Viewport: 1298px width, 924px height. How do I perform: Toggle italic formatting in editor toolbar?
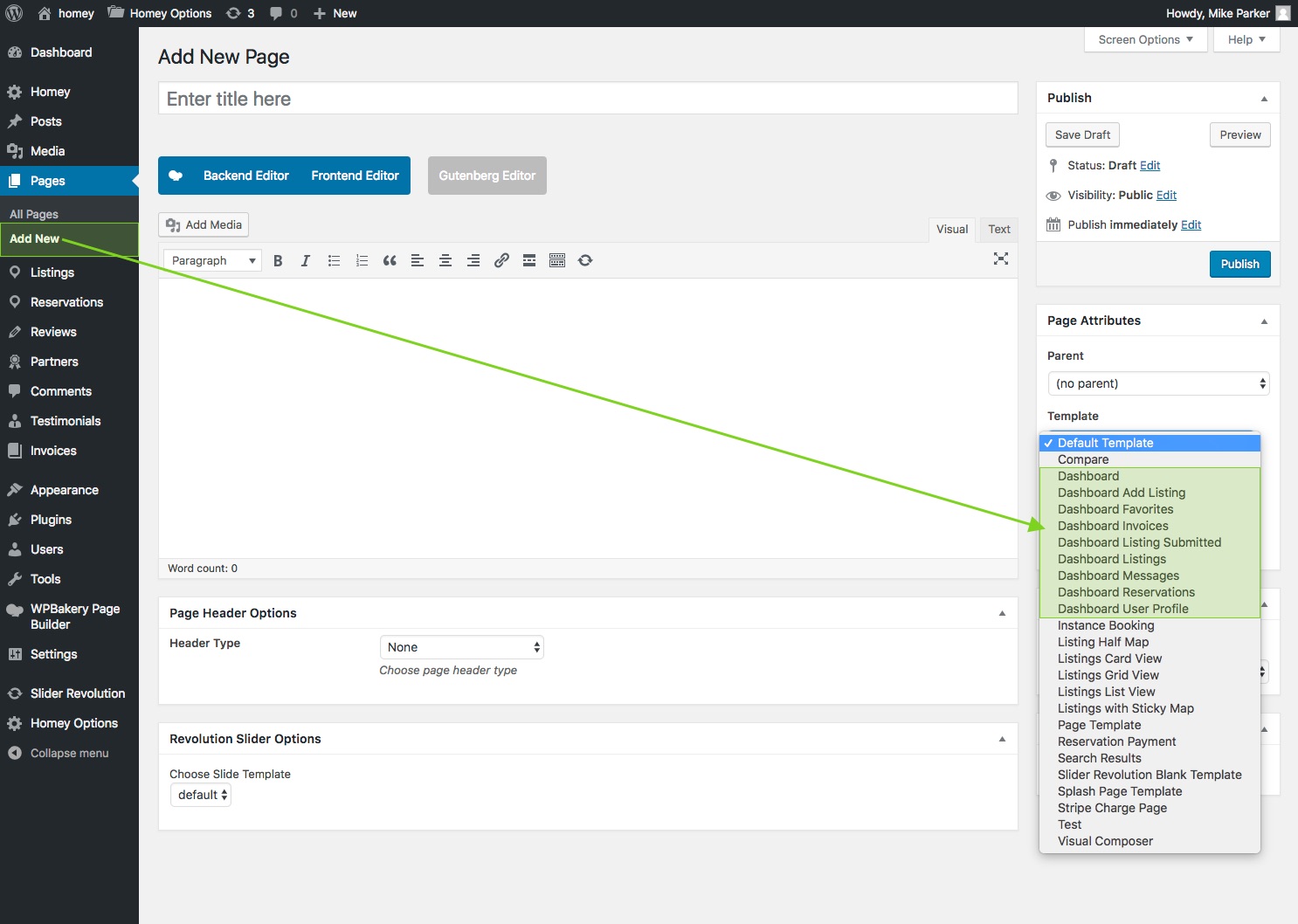pos(306,260)
